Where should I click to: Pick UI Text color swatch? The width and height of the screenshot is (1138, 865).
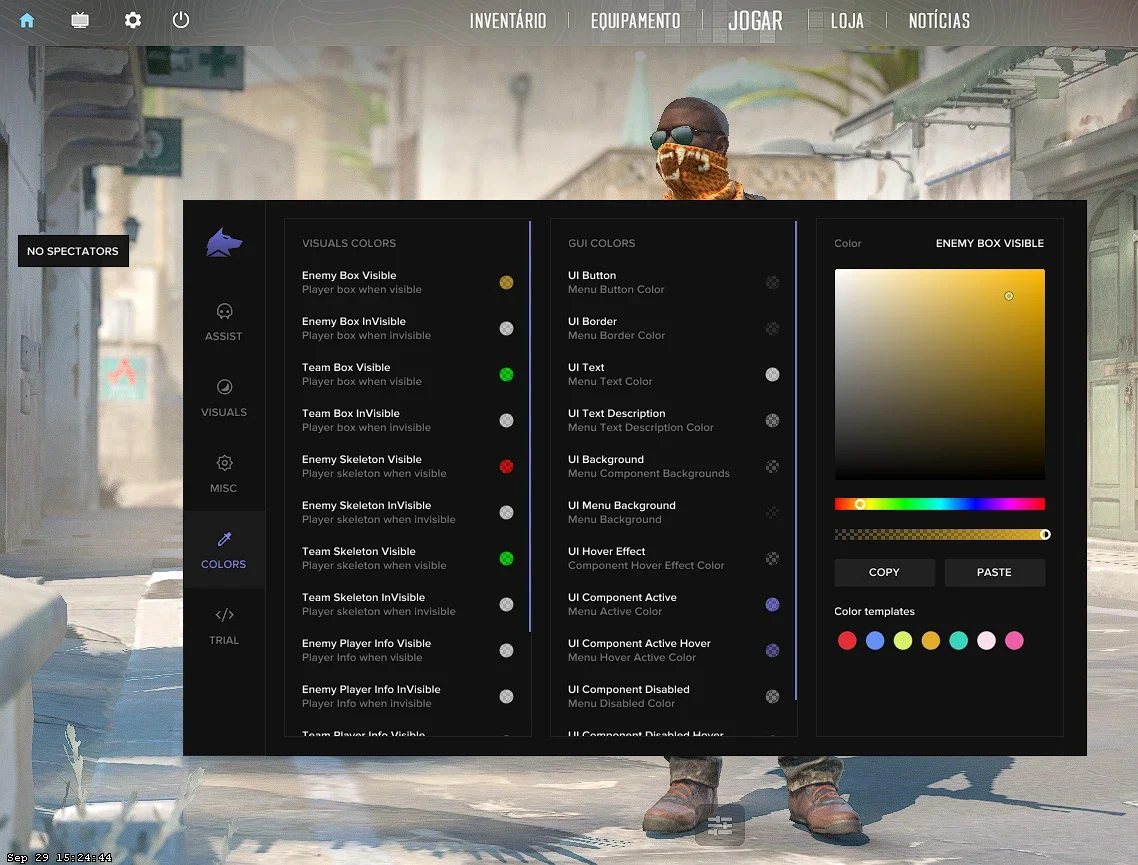tap(772, 374)
